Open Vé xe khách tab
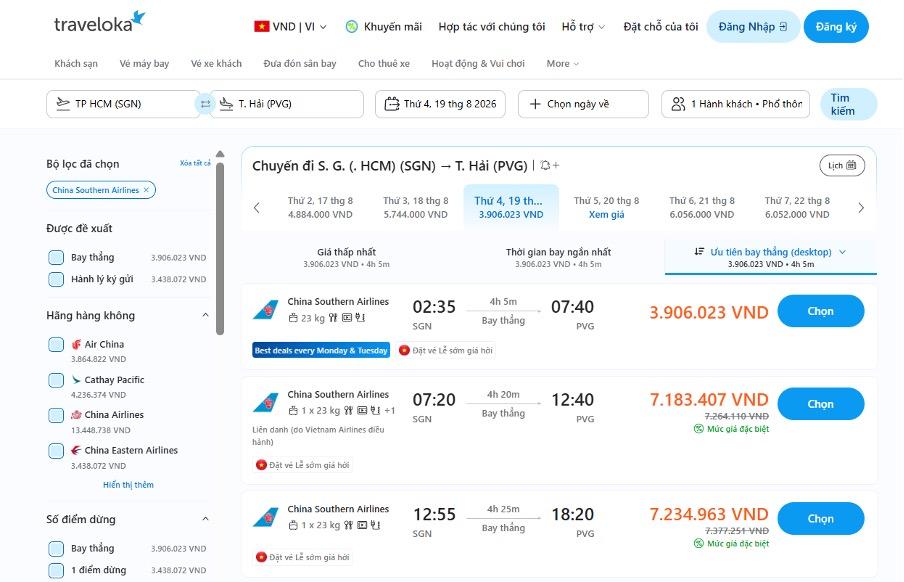The width and height of the screenshot is (904, 582). (x=216, y=63)
